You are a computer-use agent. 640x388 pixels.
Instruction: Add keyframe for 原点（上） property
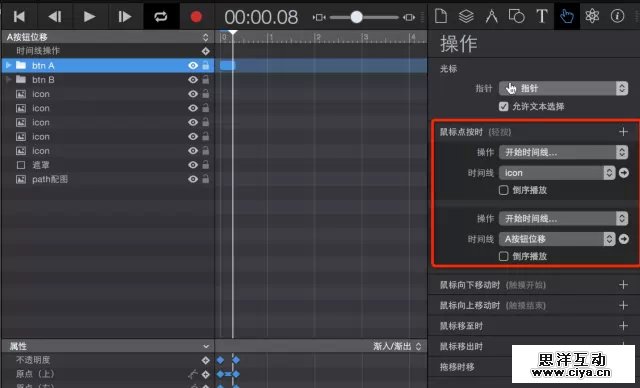[x=205, y=374]
